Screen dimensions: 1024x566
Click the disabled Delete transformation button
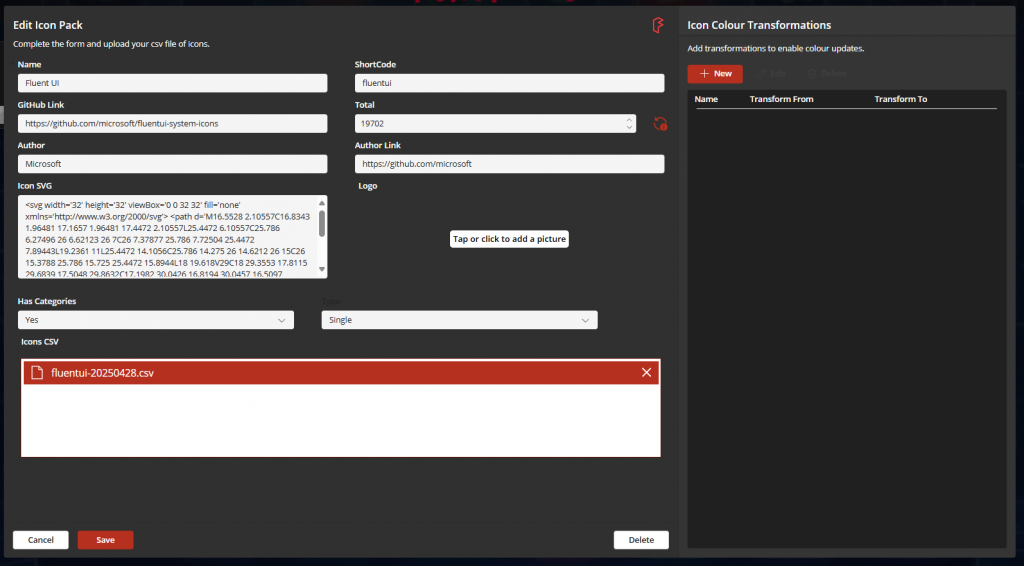827,74
